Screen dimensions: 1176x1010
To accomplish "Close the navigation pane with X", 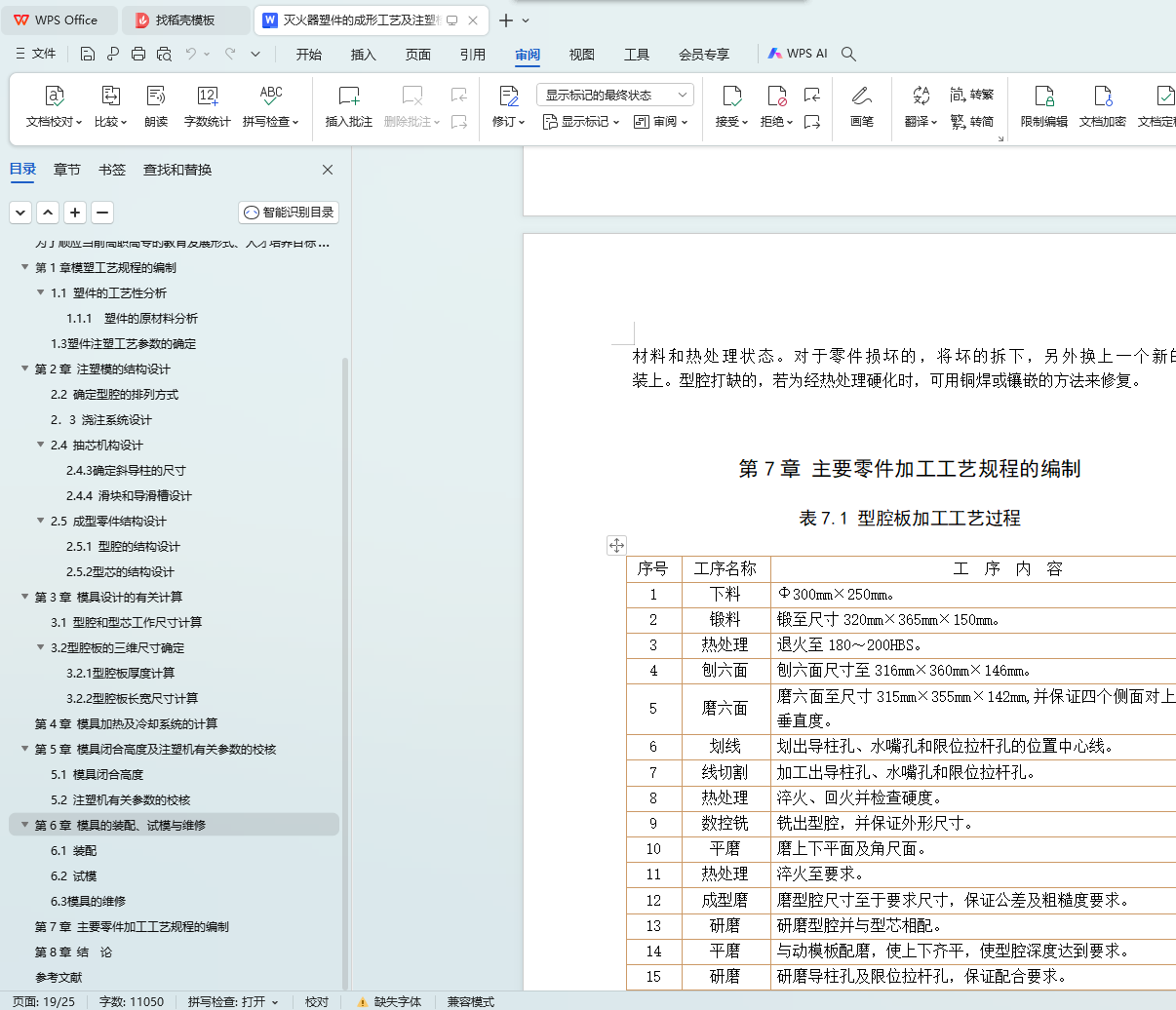I will coord(328,170).
